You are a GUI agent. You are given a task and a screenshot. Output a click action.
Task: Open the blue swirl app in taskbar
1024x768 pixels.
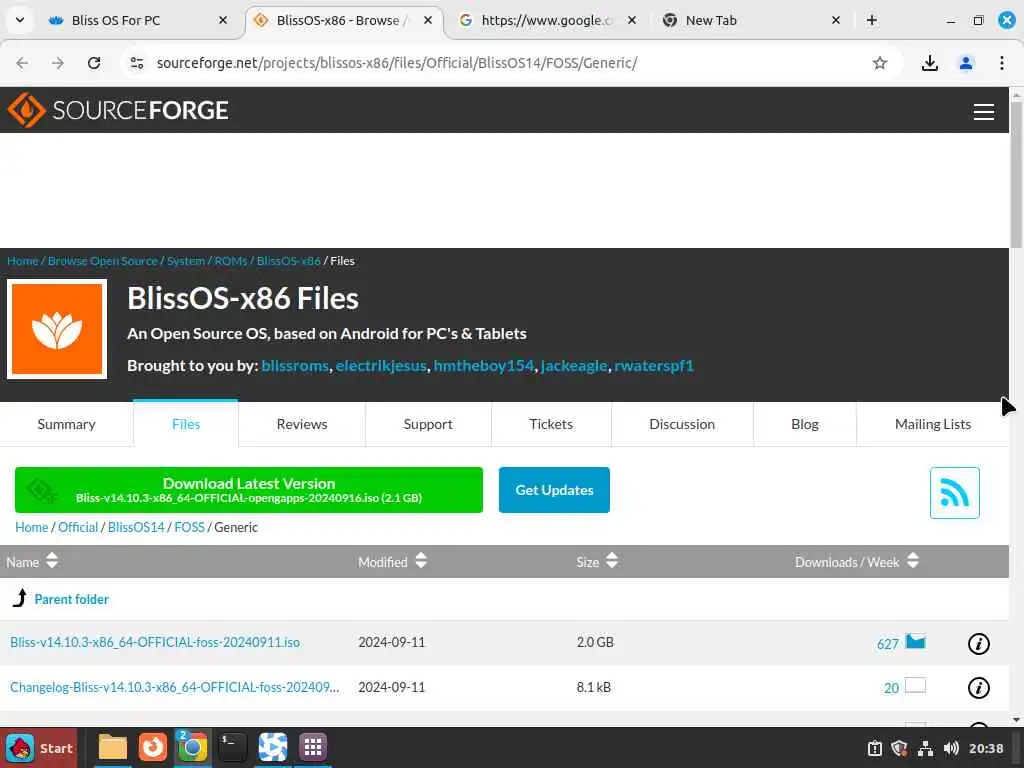(x=272, y=747)
